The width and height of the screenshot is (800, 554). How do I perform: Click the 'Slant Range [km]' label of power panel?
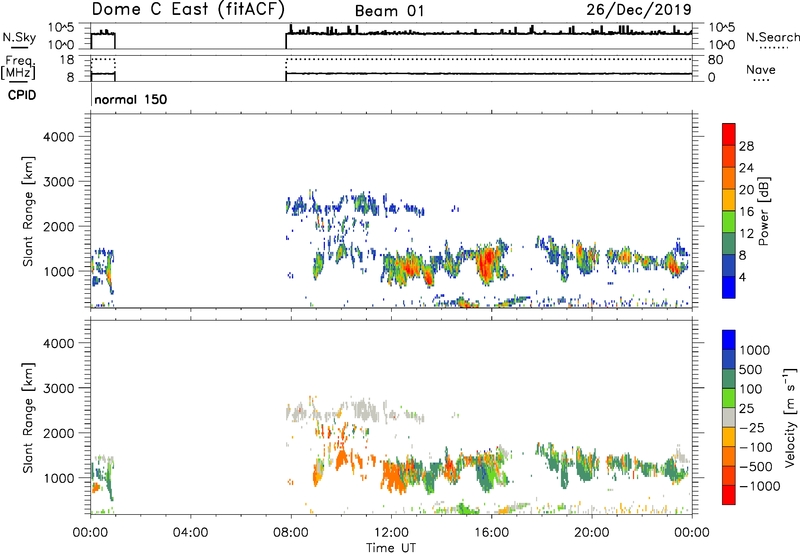click(28, 211)
